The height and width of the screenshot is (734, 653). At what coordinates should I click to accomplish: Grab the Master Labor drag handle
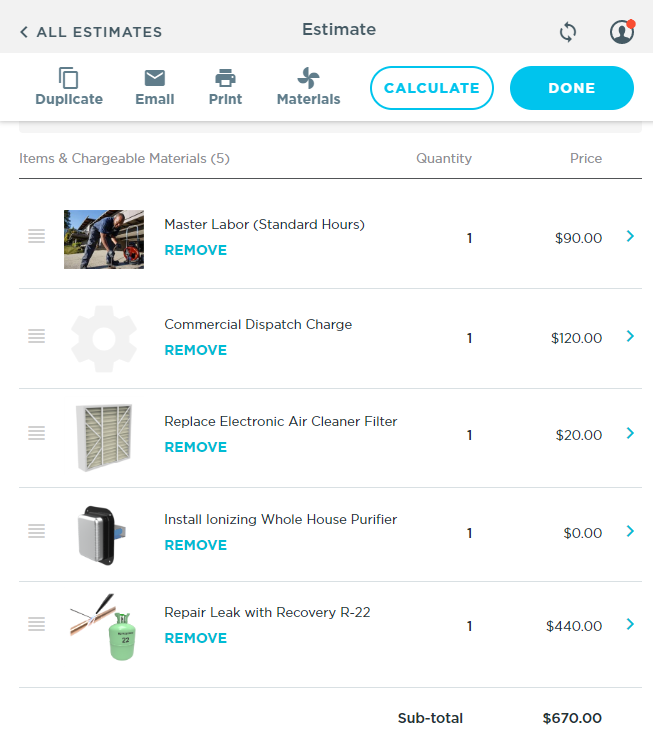37,236
